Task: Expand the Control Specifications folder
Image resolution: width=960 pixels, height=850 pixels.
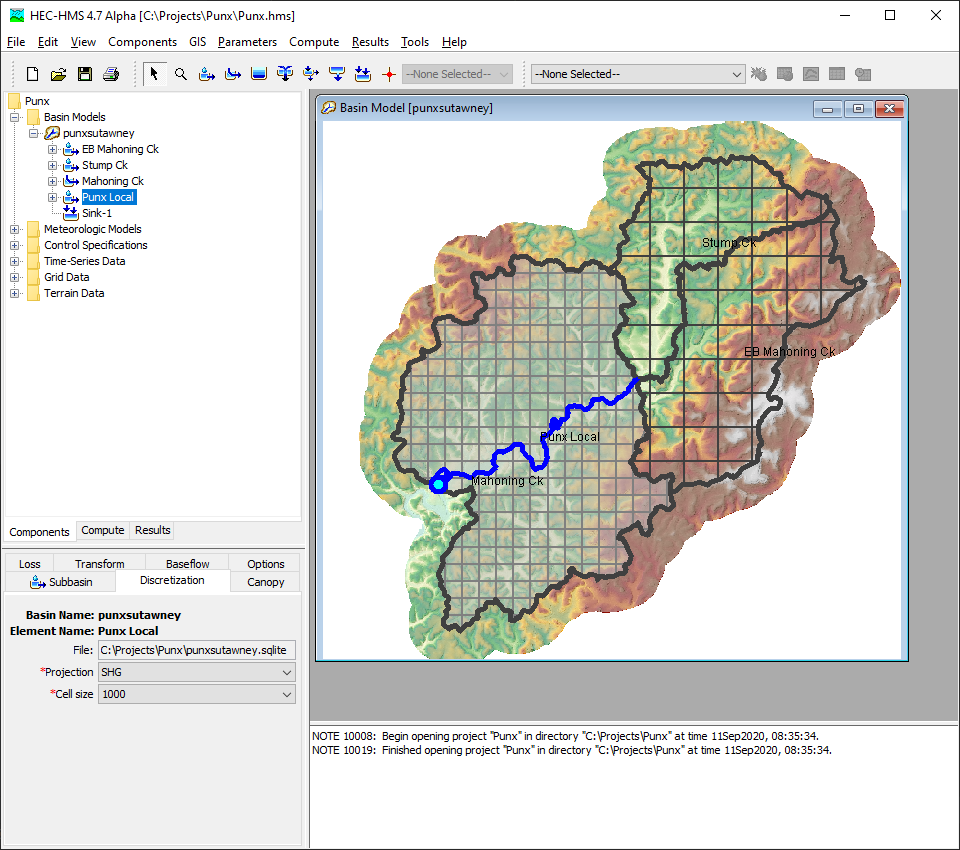Action: click(15, 245)
